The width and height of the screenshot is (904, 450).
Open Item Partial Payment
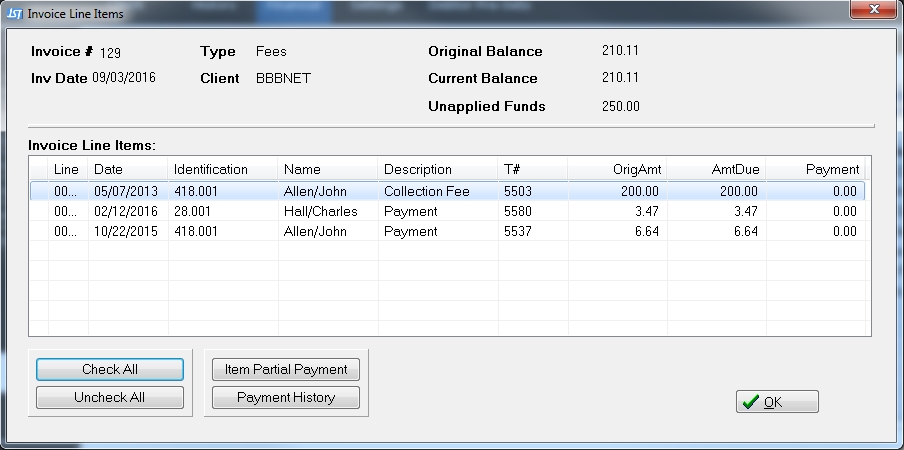tap(286, 369)
